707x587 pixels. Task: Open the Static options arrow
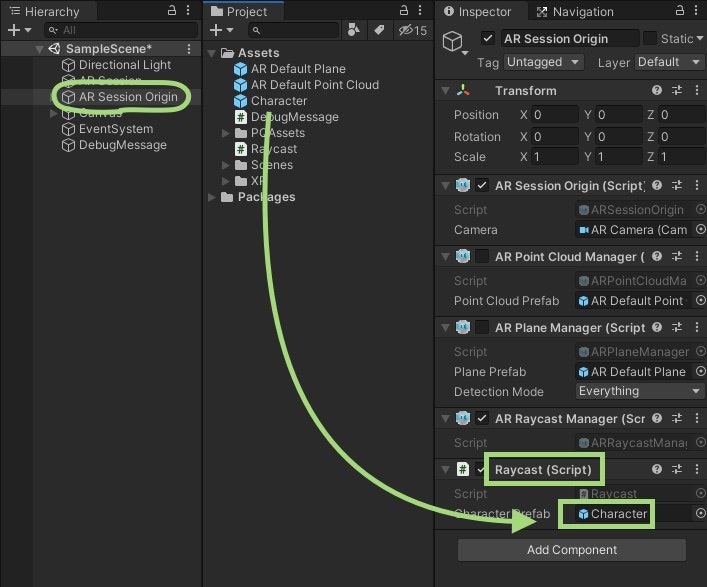pyautogui.click(x=700, y=38)
